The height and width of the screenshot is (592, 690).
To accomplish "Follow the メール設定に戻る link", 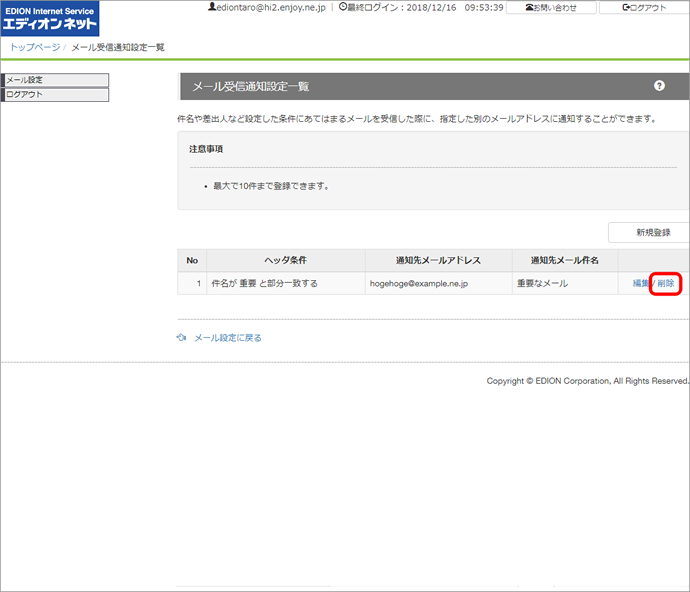I will 227,338.
